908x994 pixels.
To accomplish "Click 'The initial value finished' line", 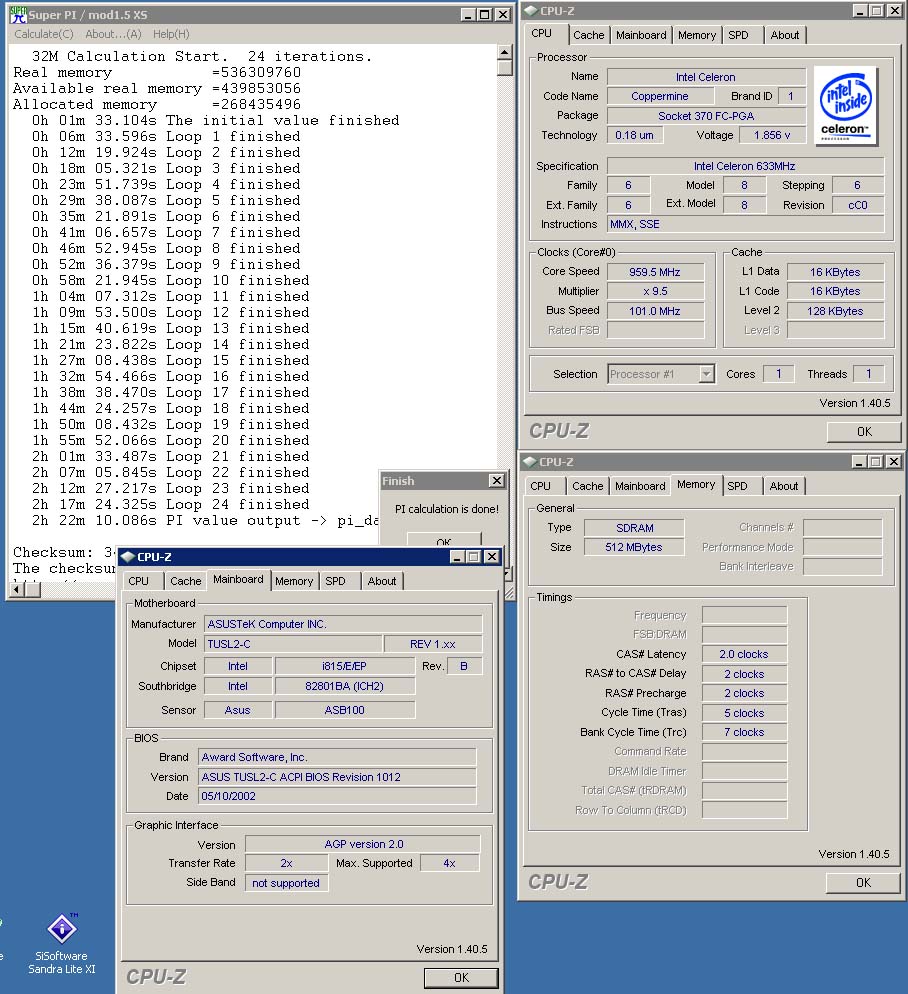I will [x=216, y=120].
